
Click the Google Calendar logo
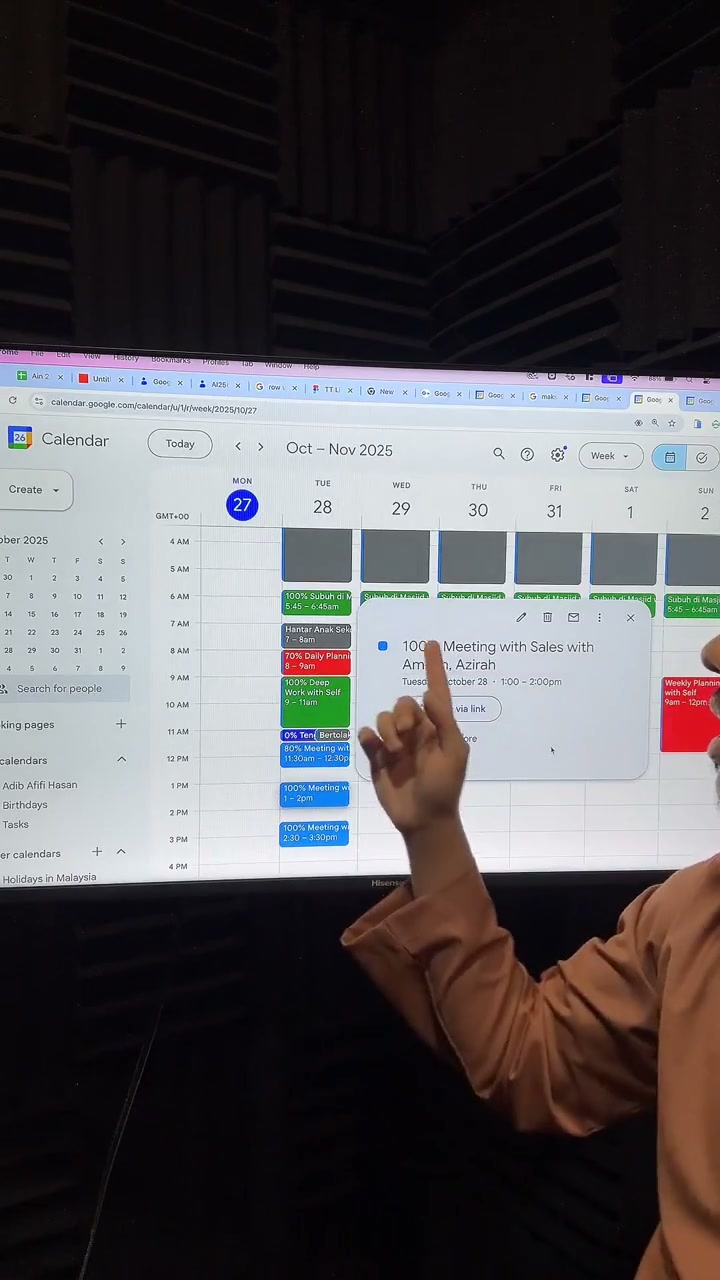coord(19,438)
